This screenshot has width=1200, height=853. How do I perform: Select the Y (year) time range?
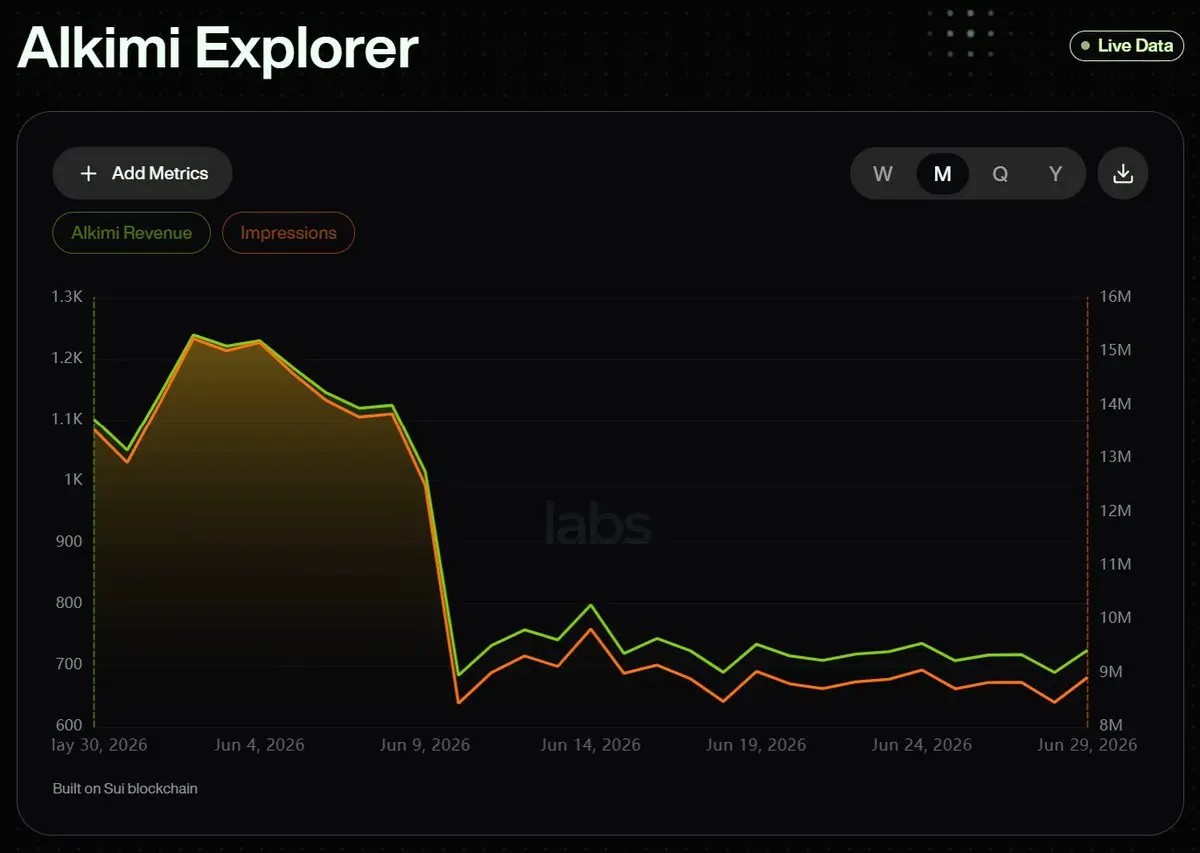[1055, 174]
